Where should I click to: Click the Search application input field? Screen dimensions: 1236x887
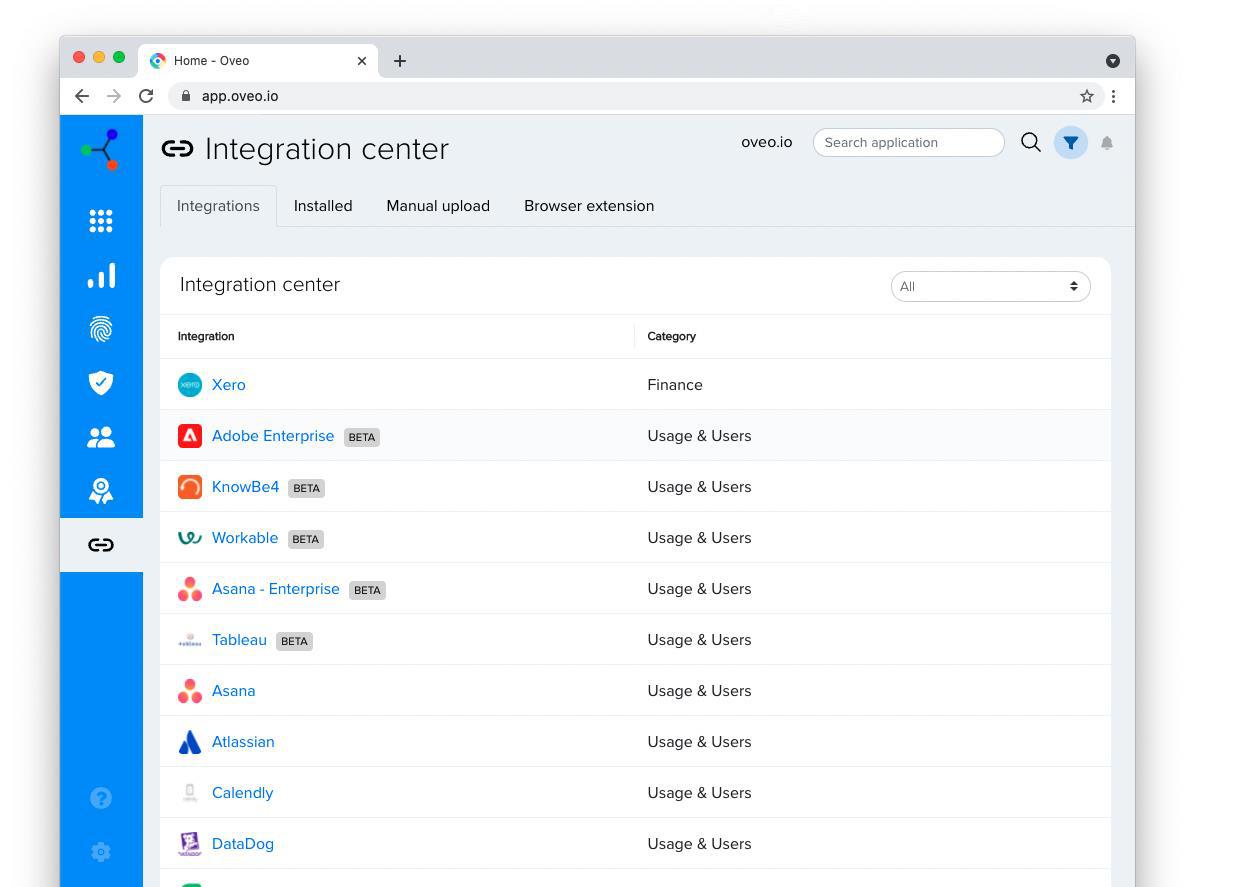point(908,142)
